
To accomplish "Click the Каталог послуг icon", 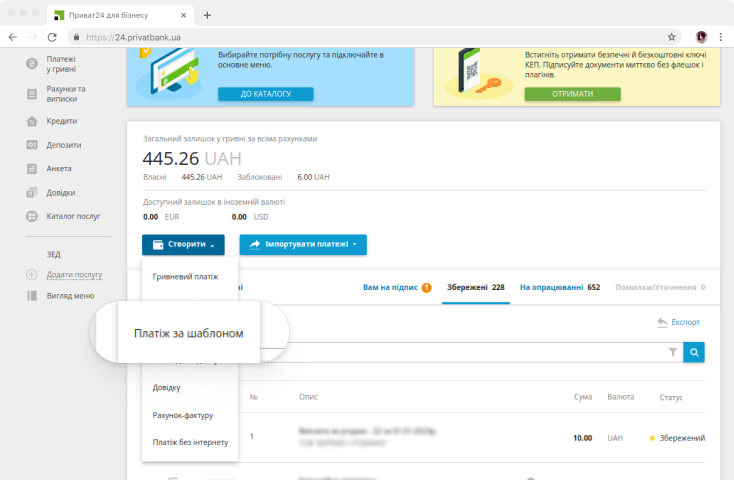I will (31, 217).
